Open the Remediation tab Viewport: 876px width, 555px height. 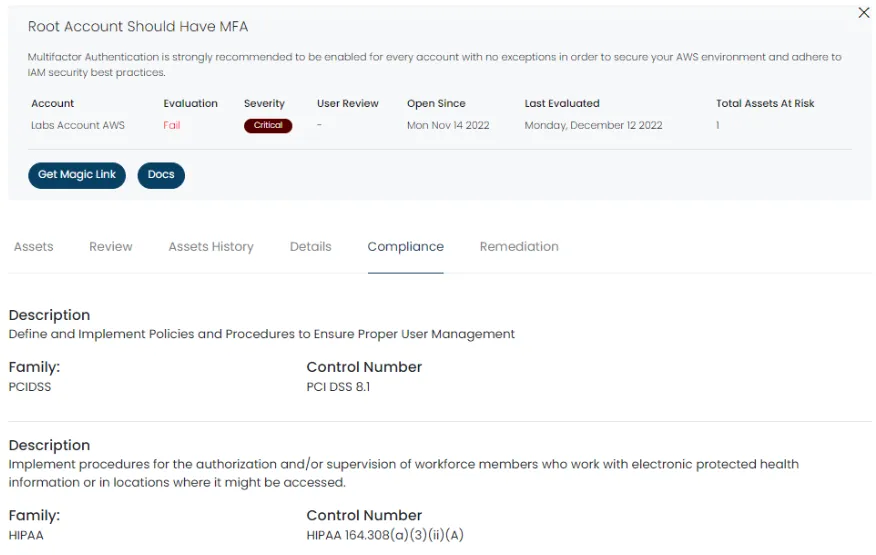pos(519,247)
